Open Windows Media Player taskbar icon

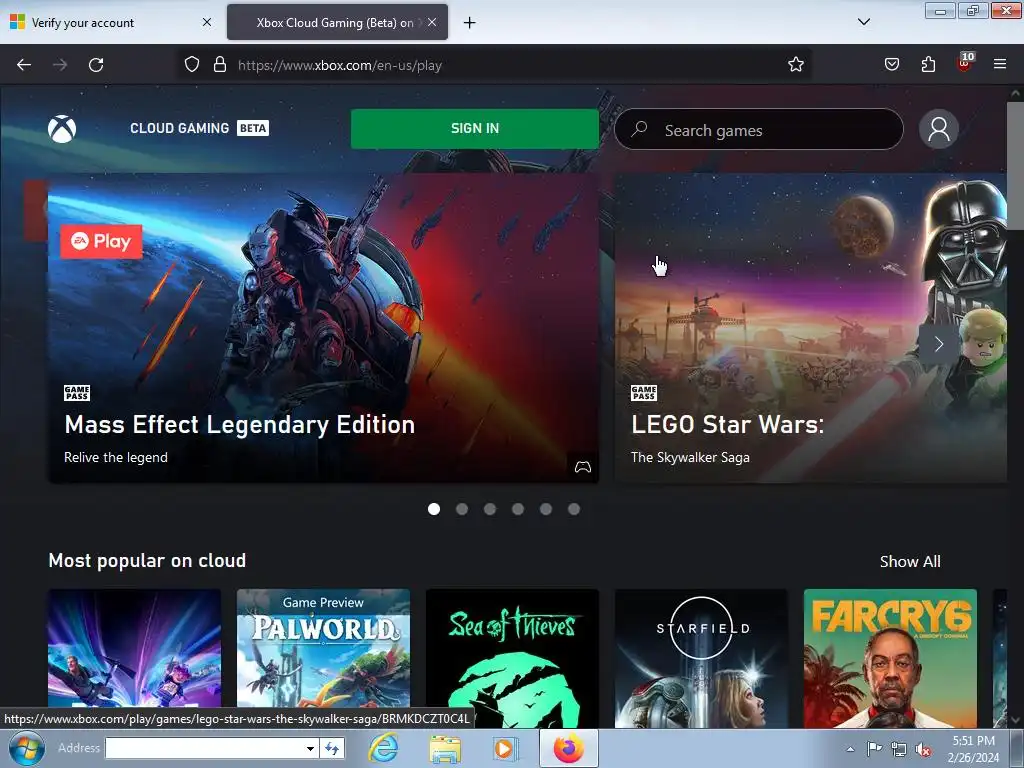pos(505,748)
